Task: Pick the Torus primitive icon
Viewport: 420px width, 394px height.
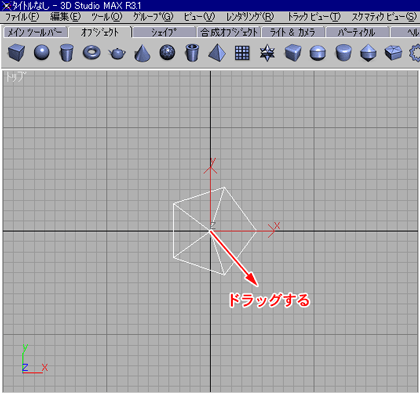Action: point(92,53)
